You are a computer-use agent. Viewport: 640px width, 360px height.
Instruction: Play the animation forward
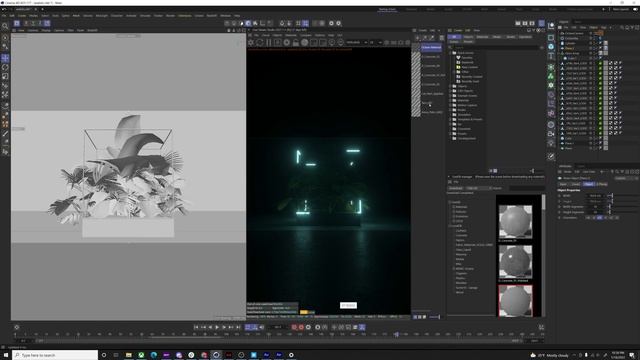tap(217, 327)
